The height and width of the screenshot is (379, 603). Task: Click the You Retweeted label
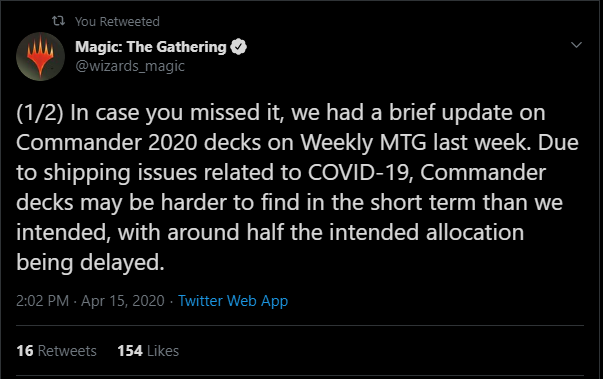[x=117, y=22]
